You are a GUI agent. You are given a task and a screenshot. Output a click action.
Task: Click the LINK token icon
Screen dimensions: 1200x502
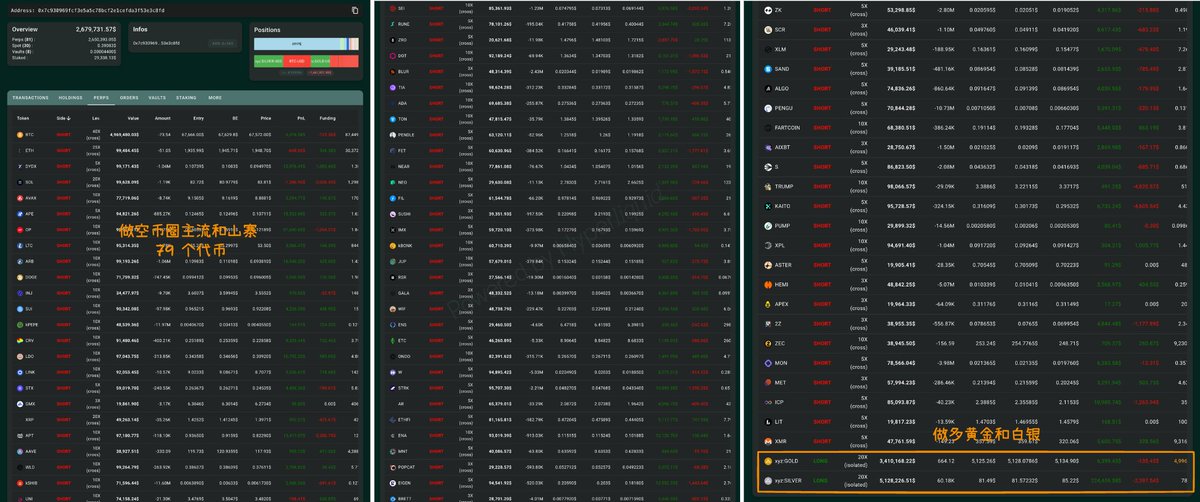click(x=18, y=372)
